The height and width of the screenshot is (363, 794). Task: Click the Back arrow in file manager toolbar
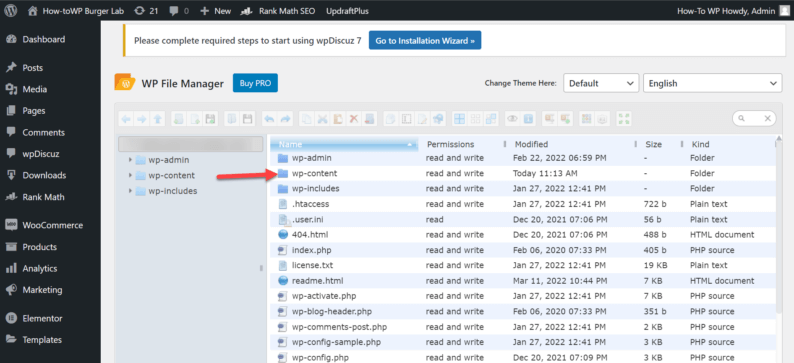click(x=126, y=119)
